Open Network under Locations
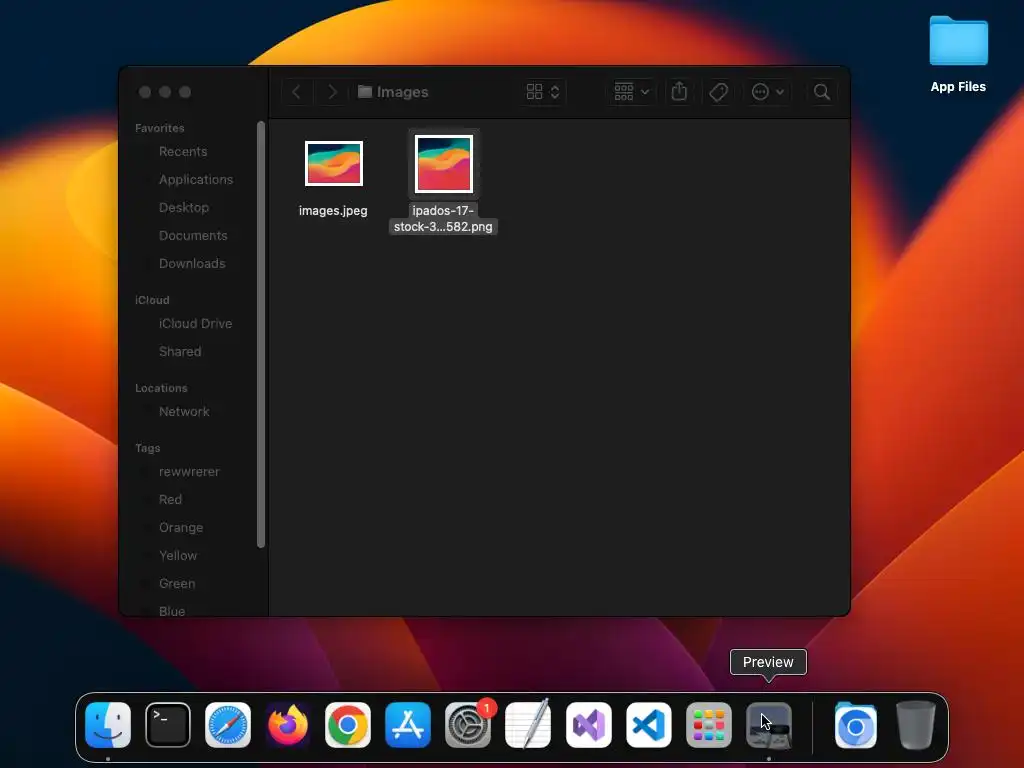 (184, 412)
